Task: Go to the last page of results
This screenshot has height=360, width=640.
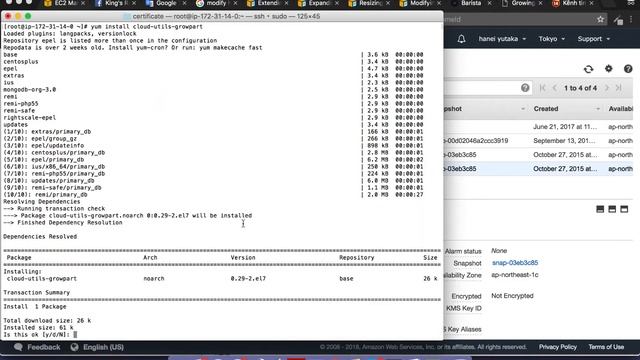Action: [618, 88]
